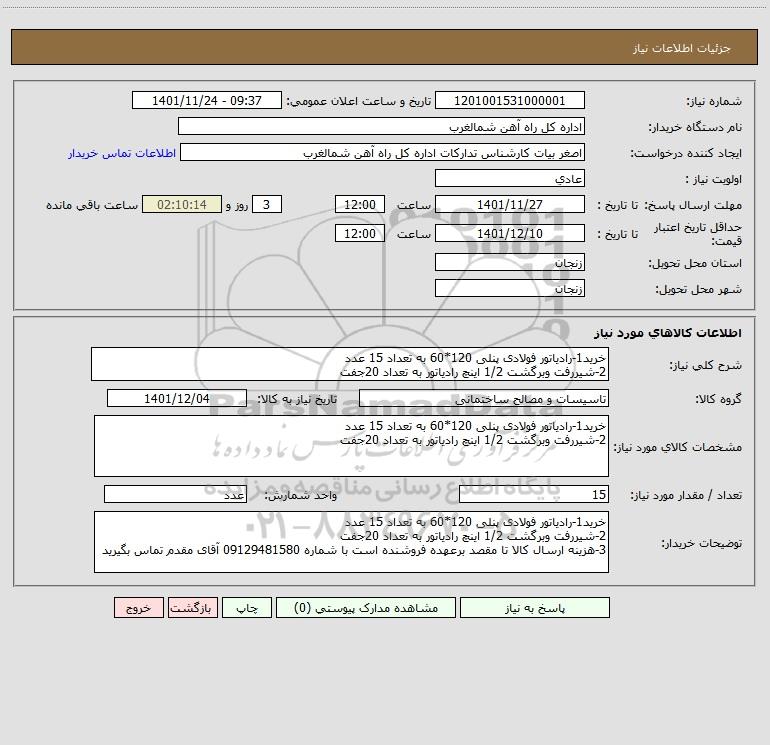Click the تاریخ و ساعت اعلان عمومی label
770x745 pixels.
pyautogui.click(x=359, y=101)
